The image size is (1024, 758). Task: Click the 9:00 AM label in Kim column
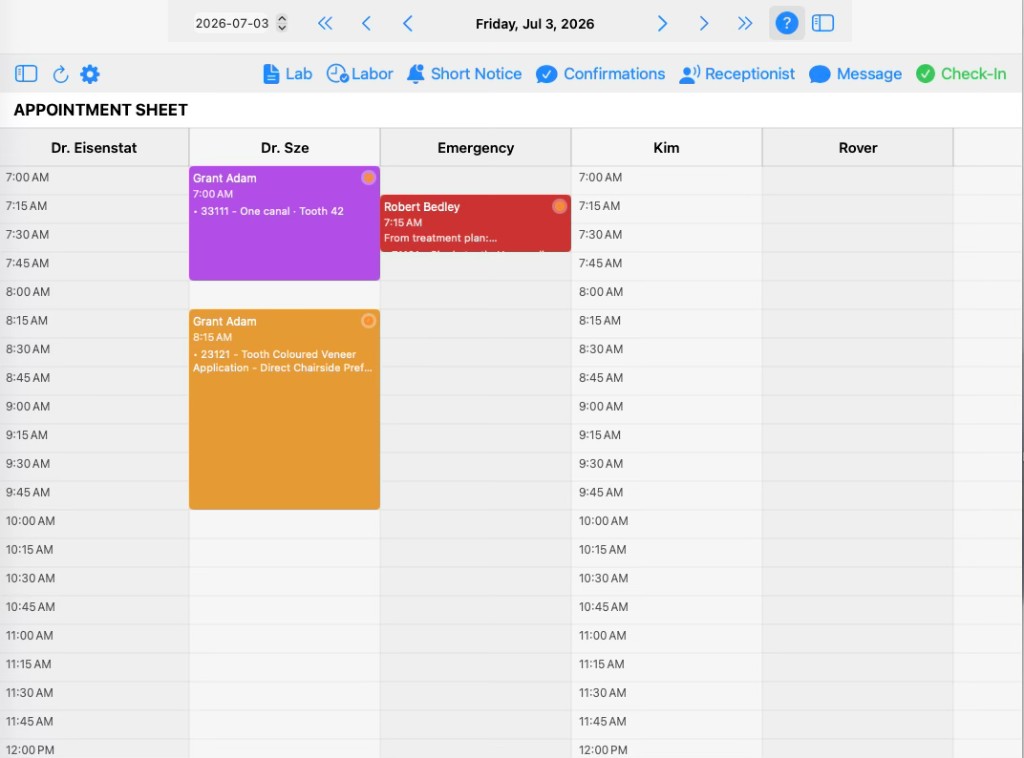tap(601, 406)
